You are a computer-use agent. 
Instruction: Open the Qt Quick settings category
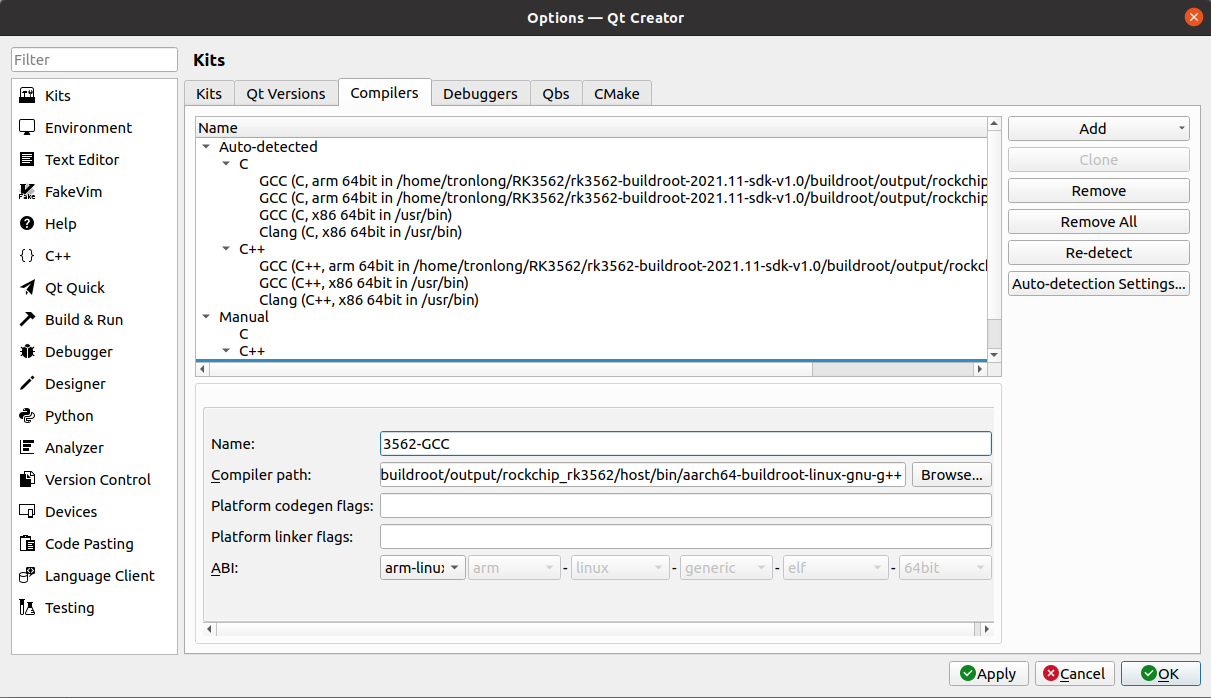tap(94, 288)
